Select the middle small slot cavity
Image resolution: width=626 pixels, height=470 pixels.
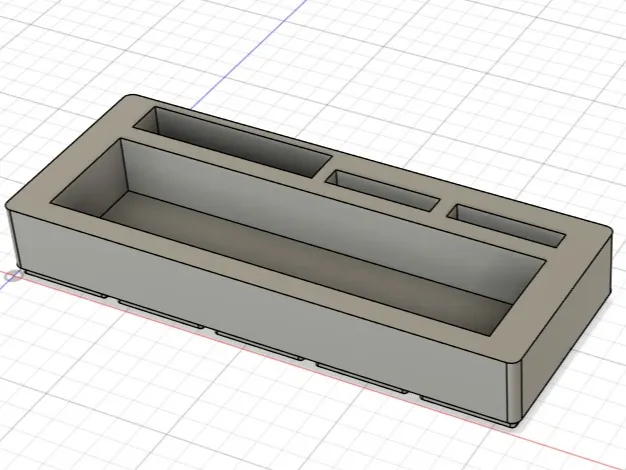pyautogui.click(x=382, y=190)
